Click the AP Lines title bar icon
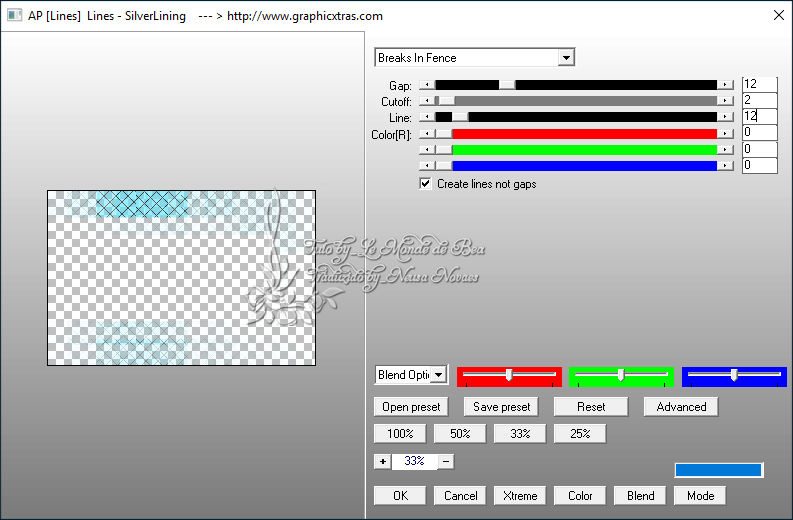Screen dimensions: 793x520 point(14,15)
